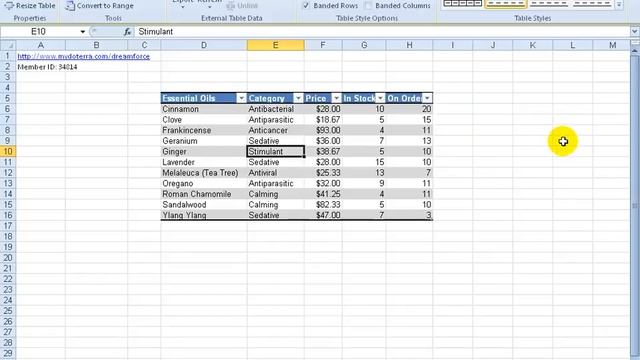Click the Select All corner of the sheet
The width and height of the screenshot is (640, 360).
8,45
